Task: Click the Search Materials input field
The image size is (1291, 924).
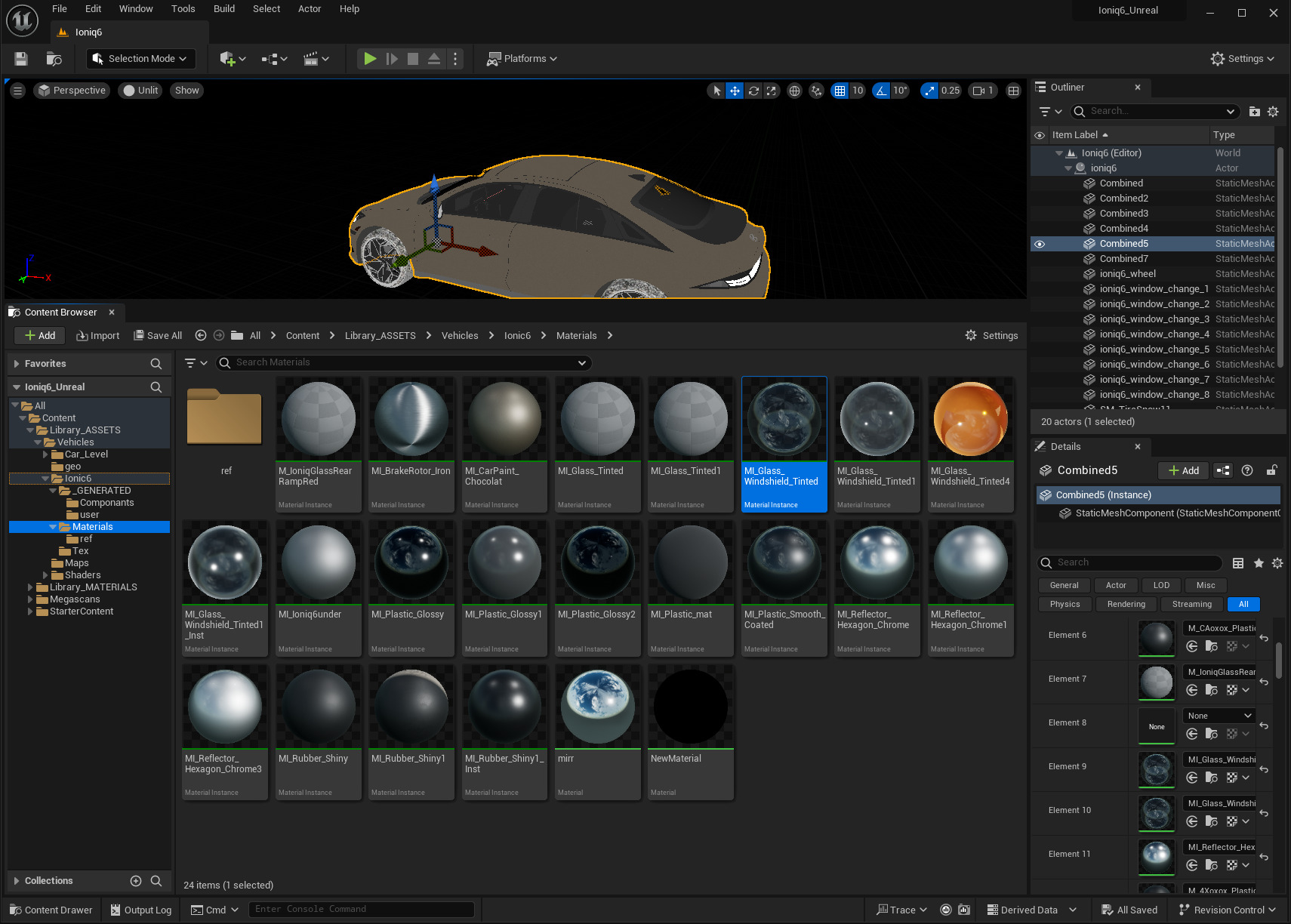Action: [x=404, y=363]
